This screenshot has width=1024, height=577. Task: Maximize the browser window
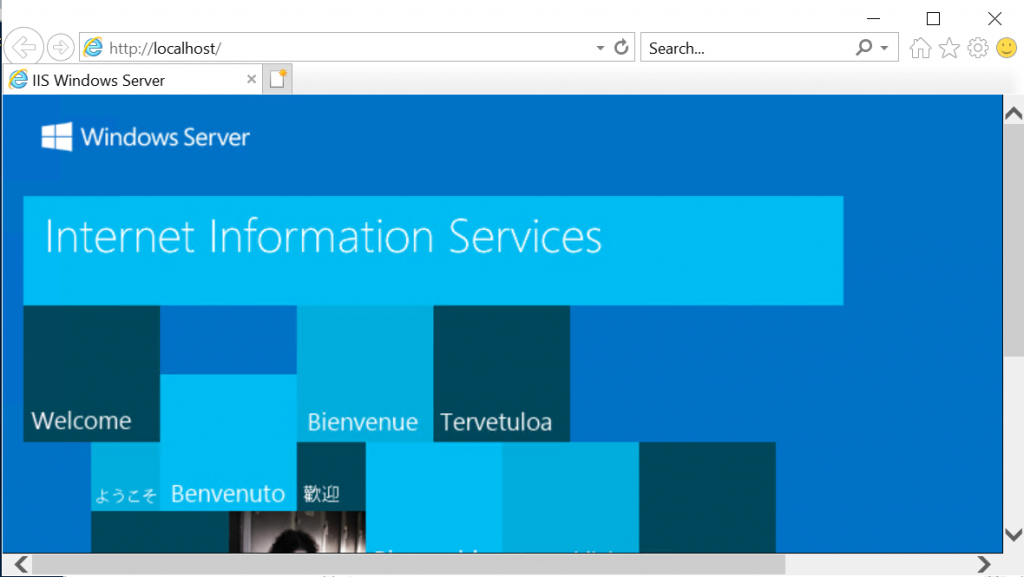pos(933,18)
